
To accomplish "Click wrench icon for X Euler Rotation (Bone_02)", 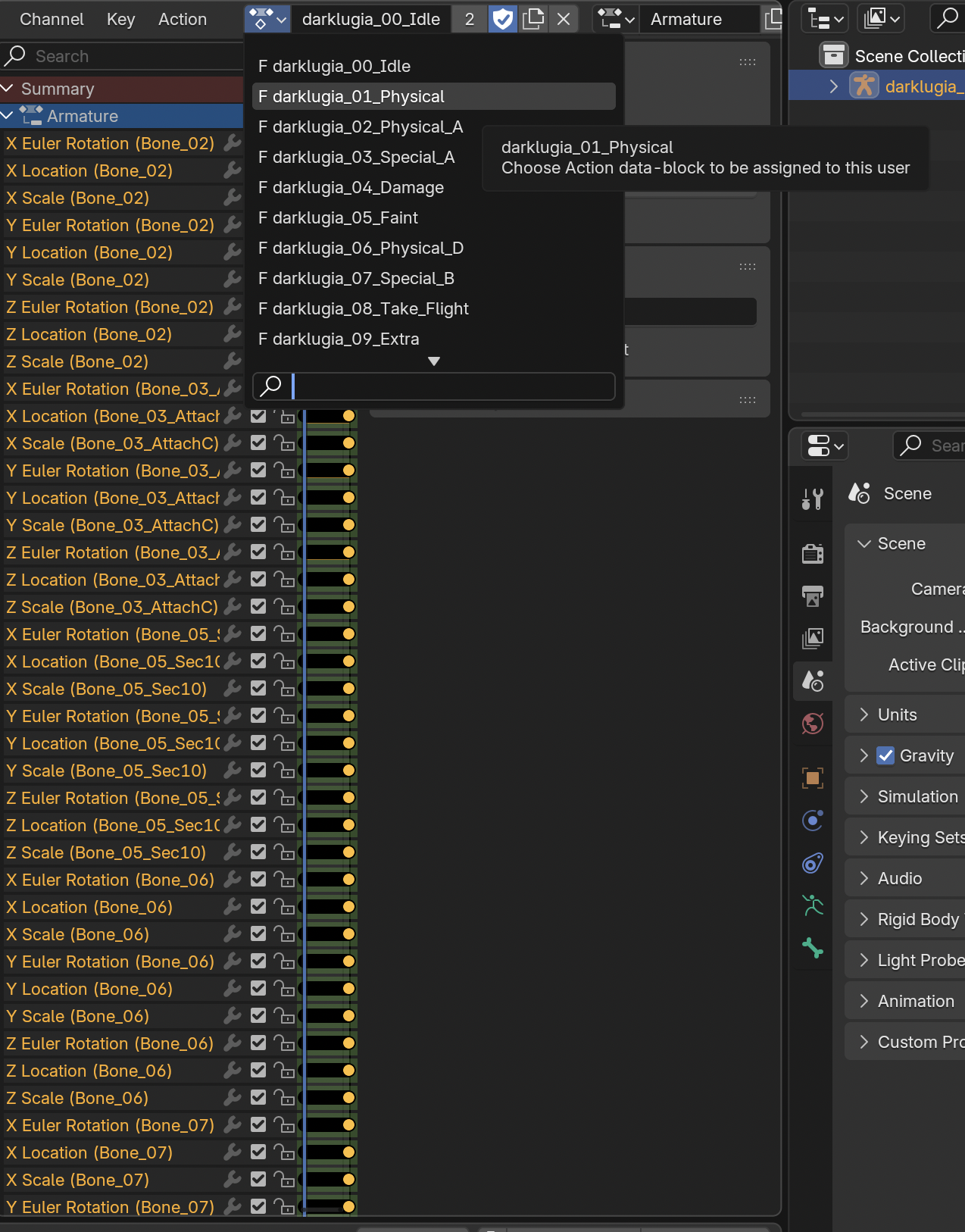I will (233, 143).
